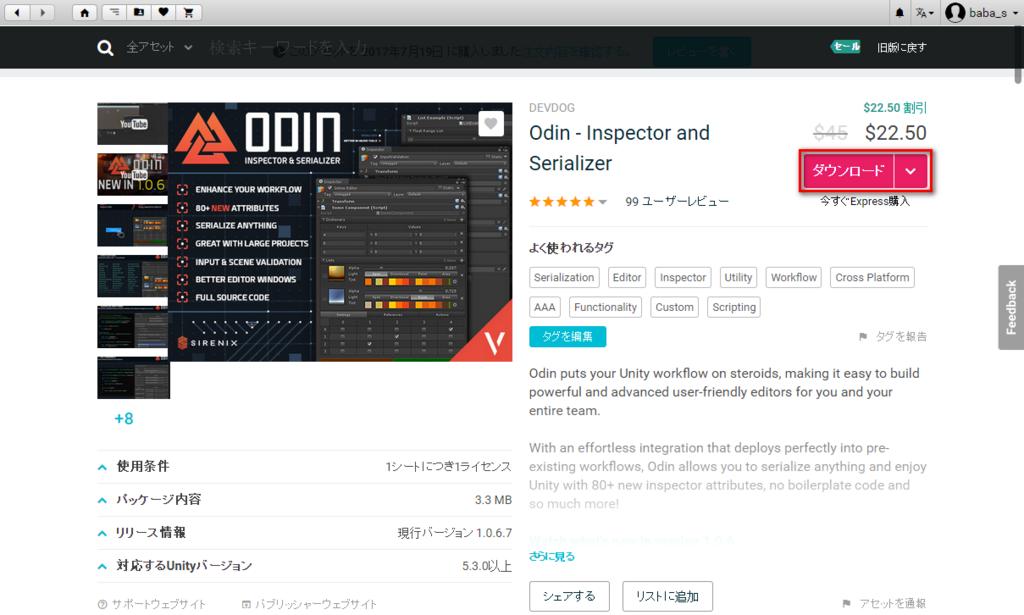The width and height of the screenshot is (1024, 615).
Task: Open the home page icon
Action: click(84, 12)
